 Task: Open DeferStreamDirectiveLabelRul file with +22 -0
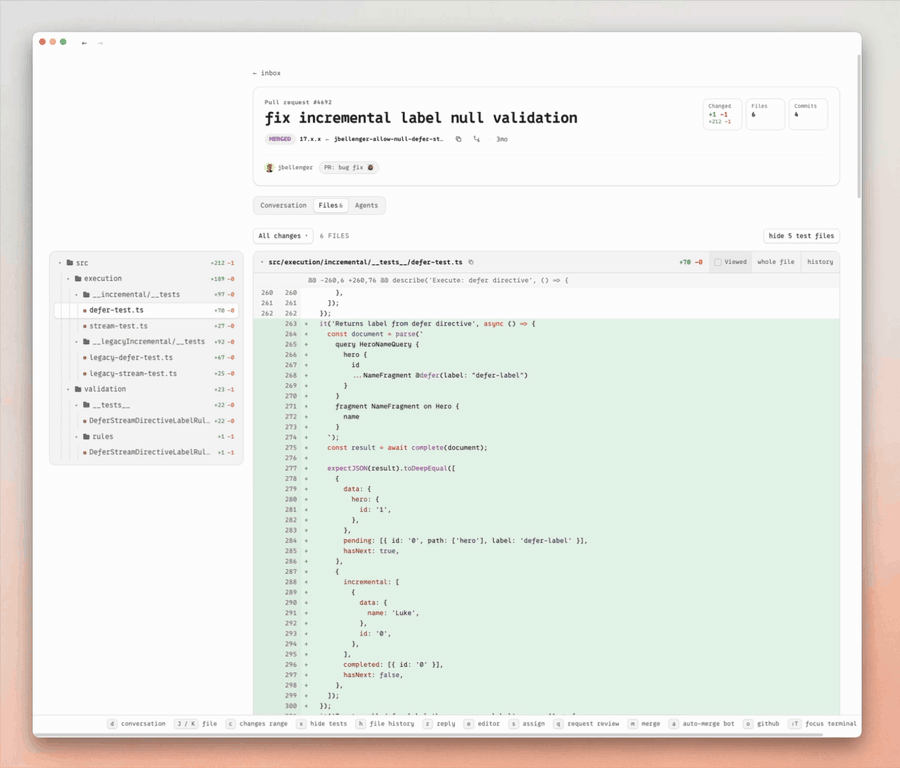pyautogui.click(x=146, y=421)
